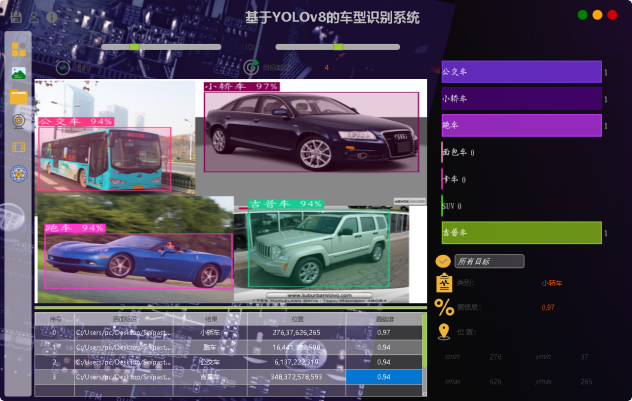Click the yellow folder icon in sidebar

[x=18, y=97]
